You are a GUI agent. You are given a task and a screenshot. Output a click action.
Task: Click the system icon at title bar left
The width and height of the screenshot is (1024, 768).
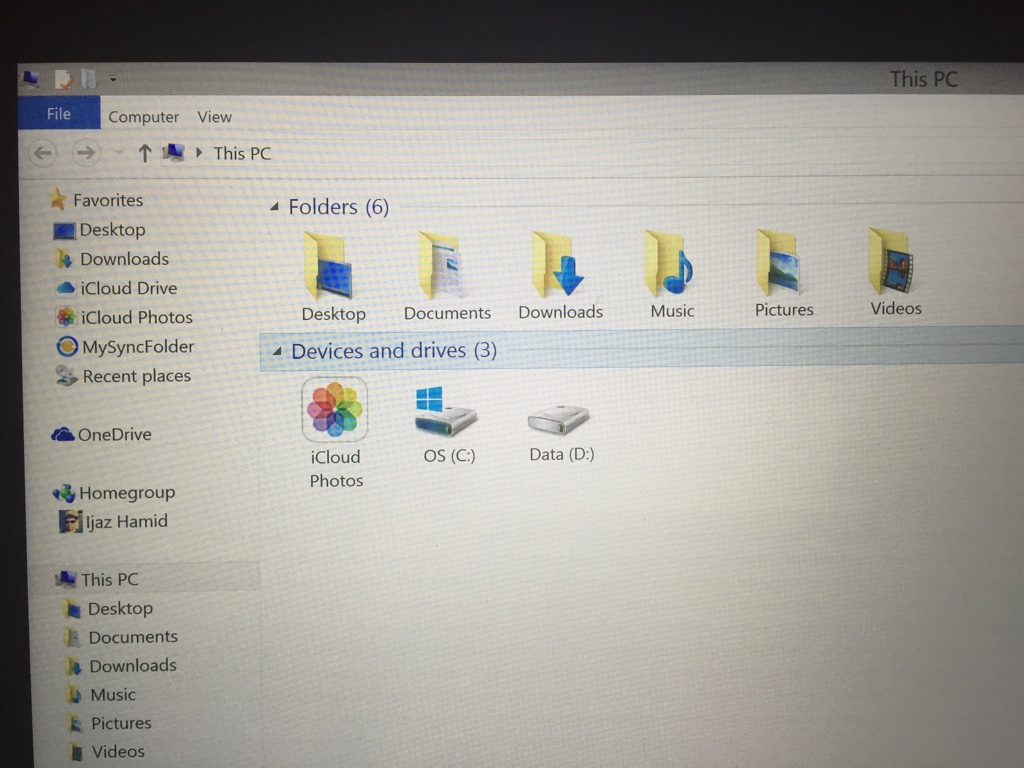point(30,79)
